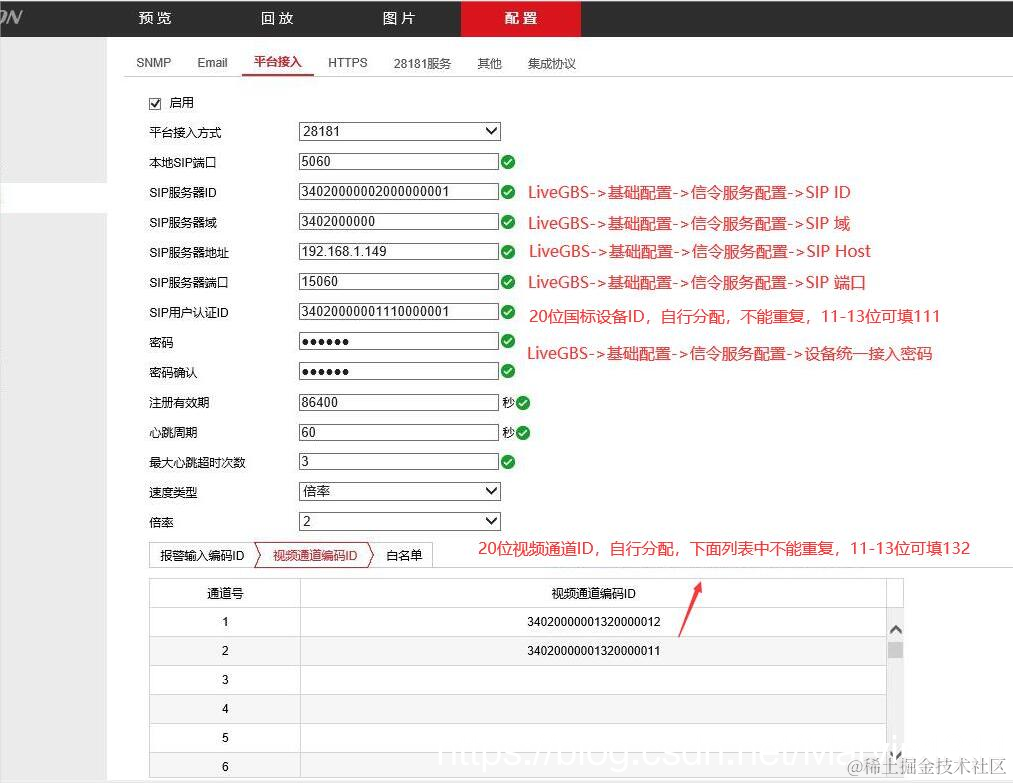
Task: Click green check next to SIP用户认证ID
Action: coord(507,312)
